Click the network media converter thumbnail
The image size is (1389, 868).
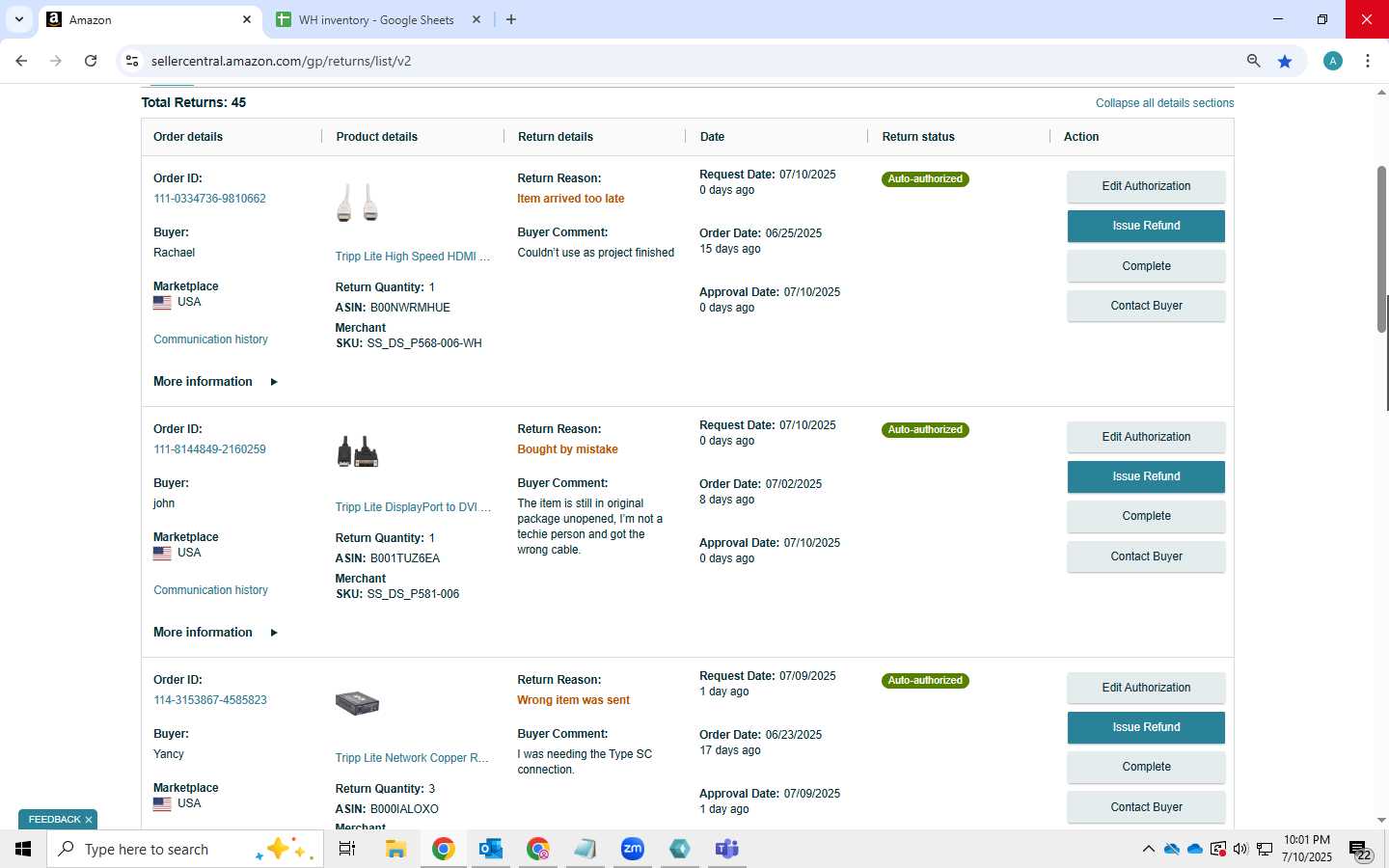point(357,703)
